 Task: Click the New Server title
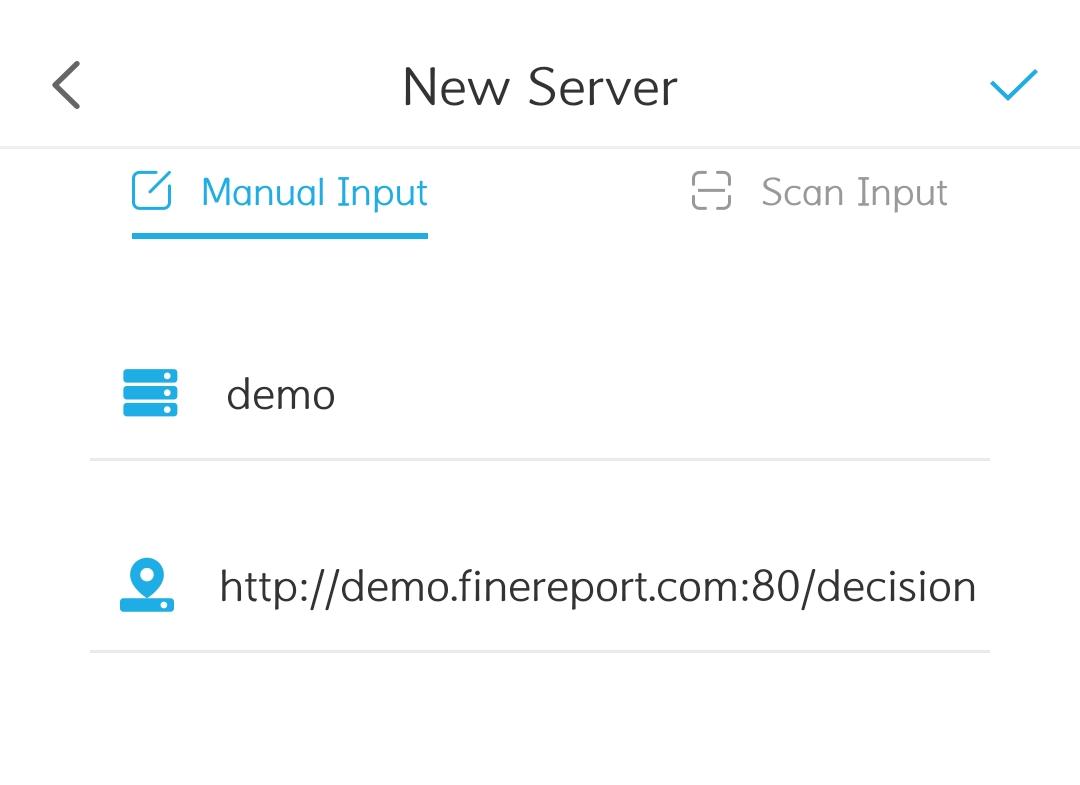539,87
